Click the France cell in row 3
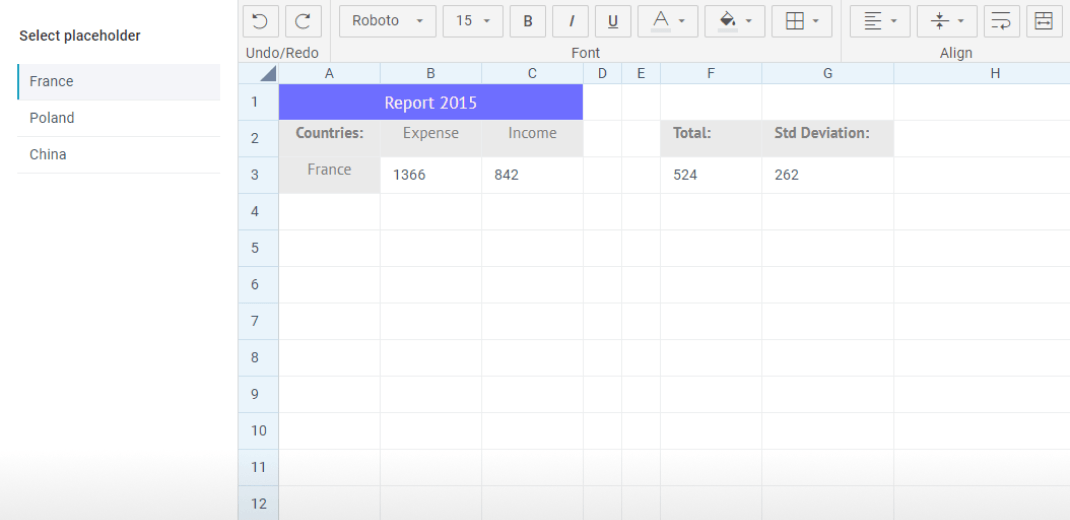Screen dimensions: 1070x520 click(x=330, y=175)
